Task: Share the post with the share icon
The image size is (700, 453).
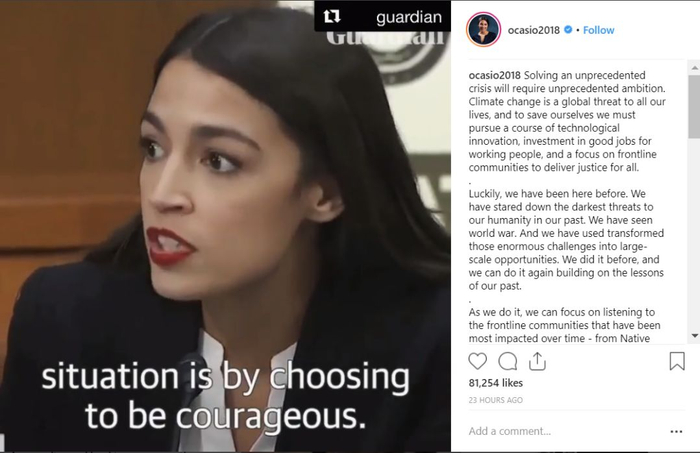Action: click(x=537, y=361)
